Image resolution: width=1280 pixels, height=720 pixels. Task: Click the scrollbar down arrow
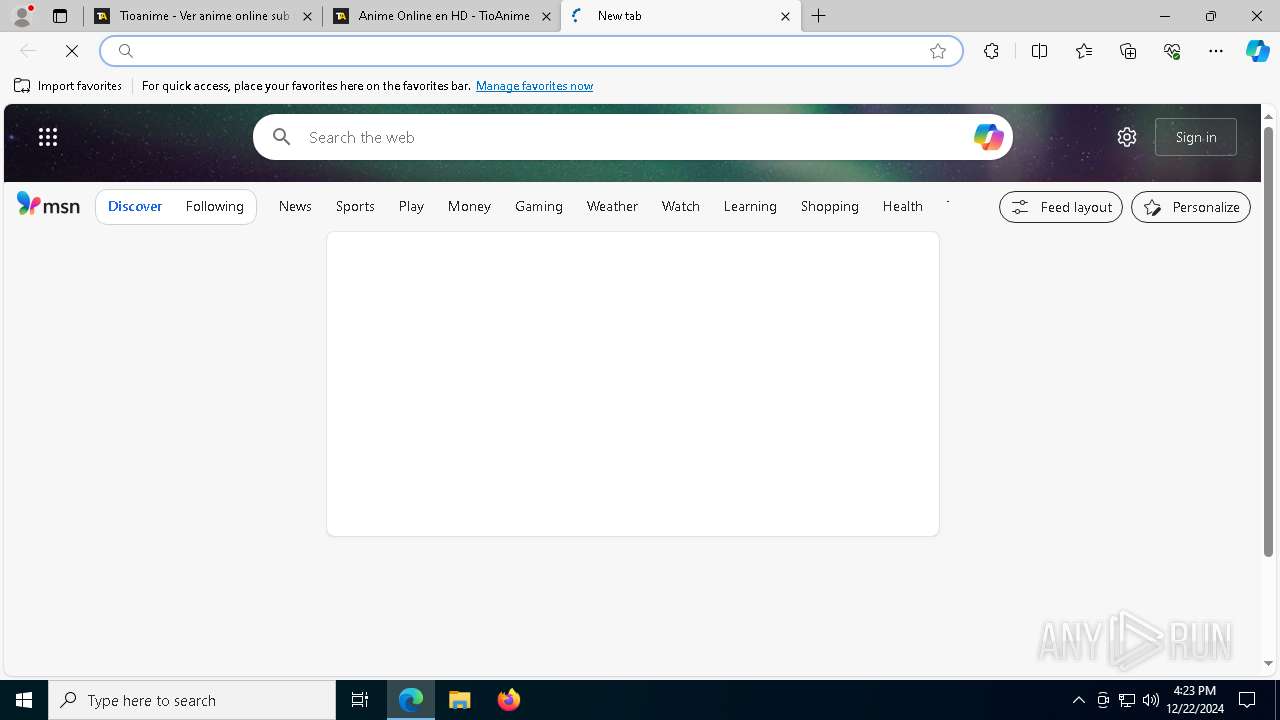click(1268, 664)
